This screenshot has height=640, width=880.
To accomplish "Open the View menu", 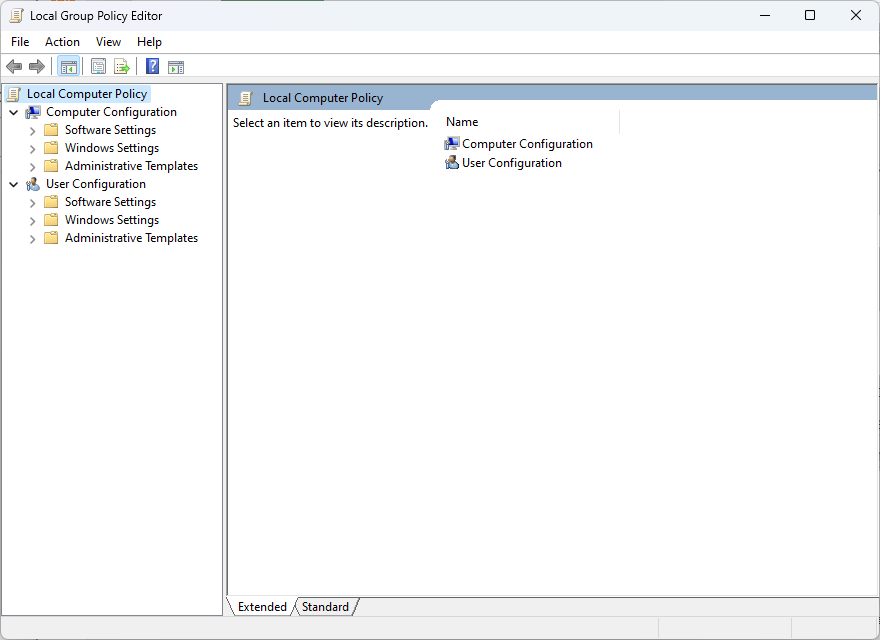I will 108,42.
